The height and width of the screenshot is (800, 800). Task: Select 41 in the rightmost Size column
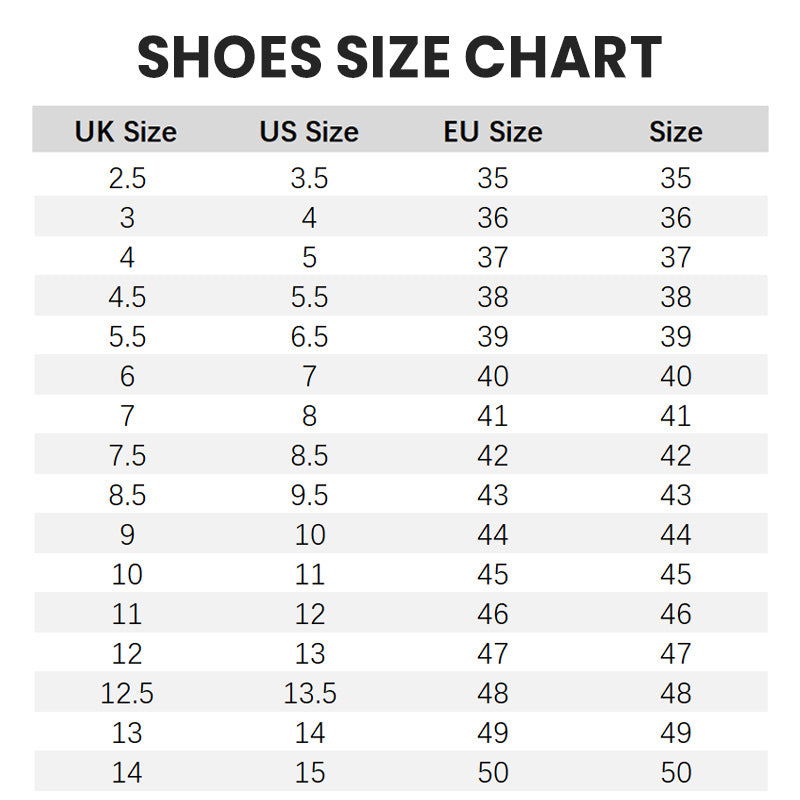[x=676, y=416]
